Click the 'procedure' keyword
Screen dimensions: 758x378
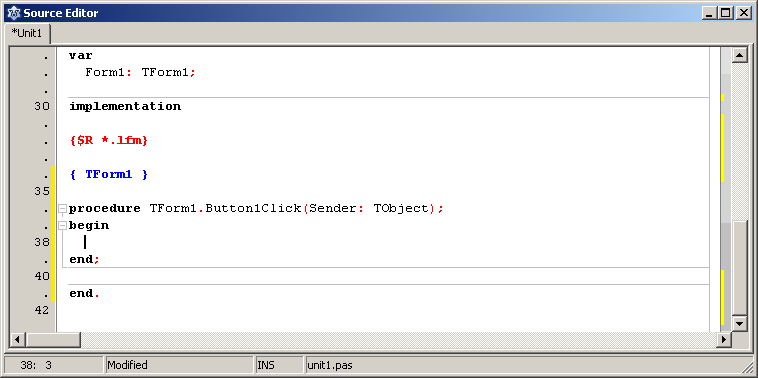[104, 209]
